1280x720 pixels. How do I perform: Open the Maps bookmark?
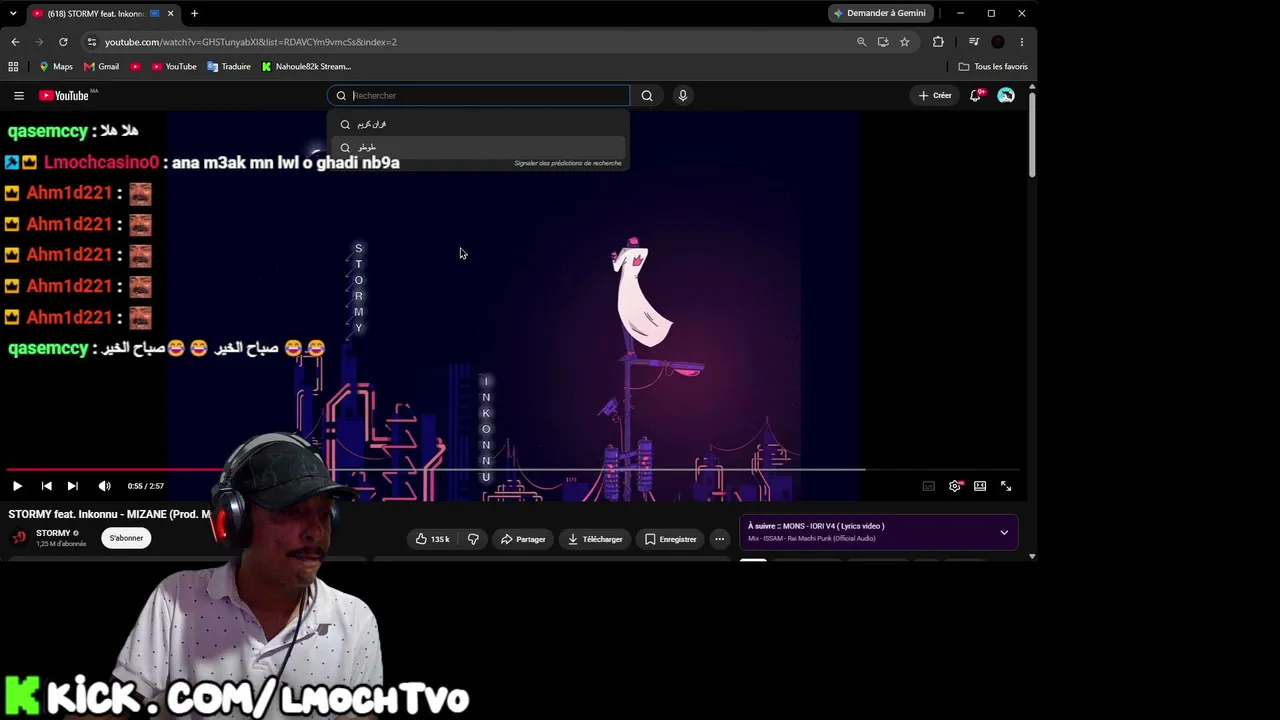[56, 67]
